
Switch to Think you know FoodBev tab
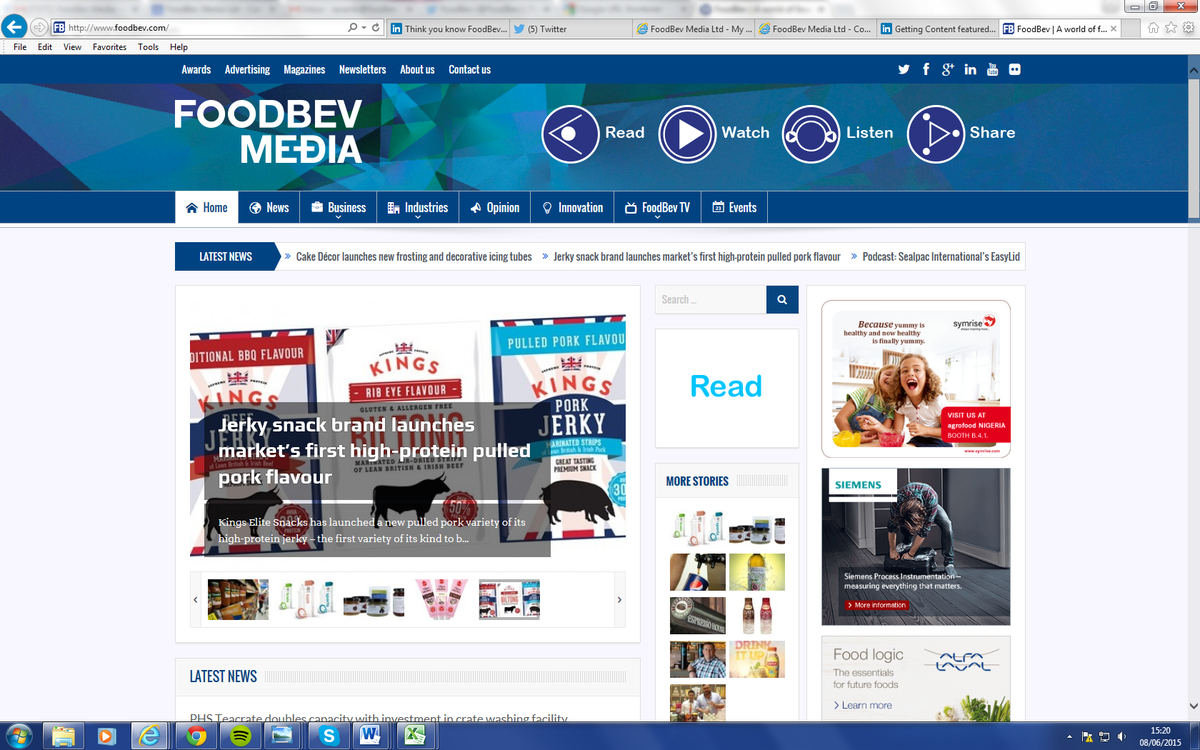(447, 29)
